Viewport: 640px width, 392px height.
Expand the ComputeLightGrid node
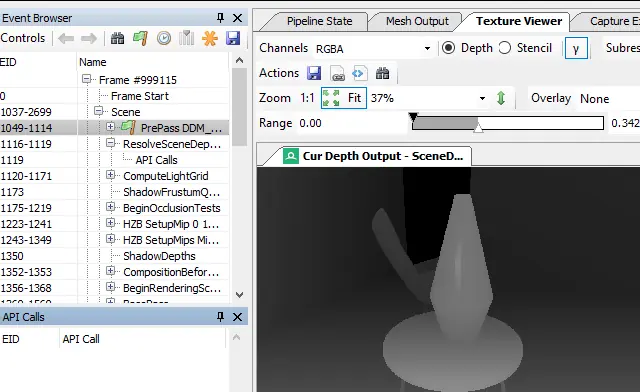[x=110, y=175]
